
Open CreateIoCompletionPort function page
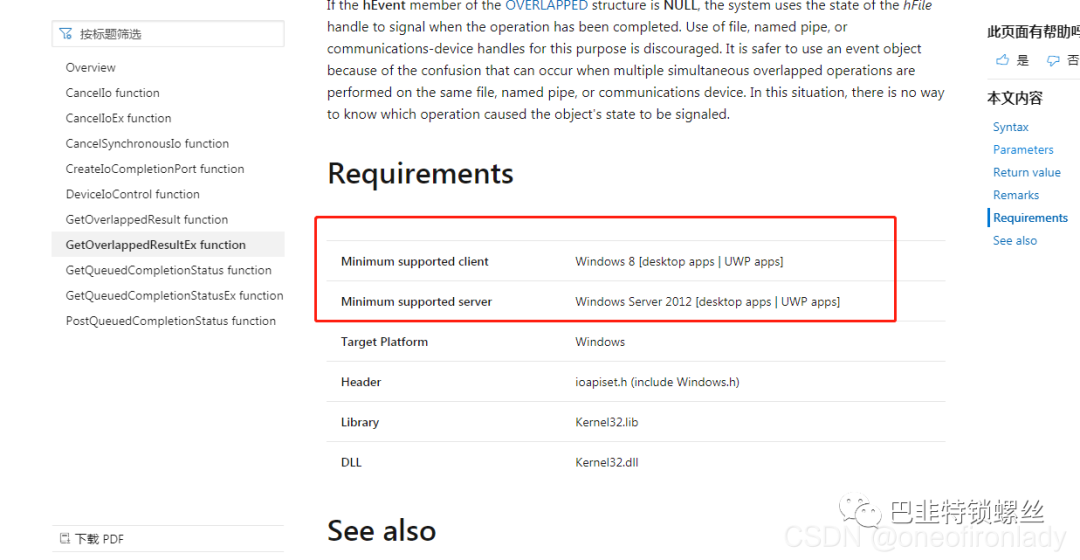pos(155,169)
